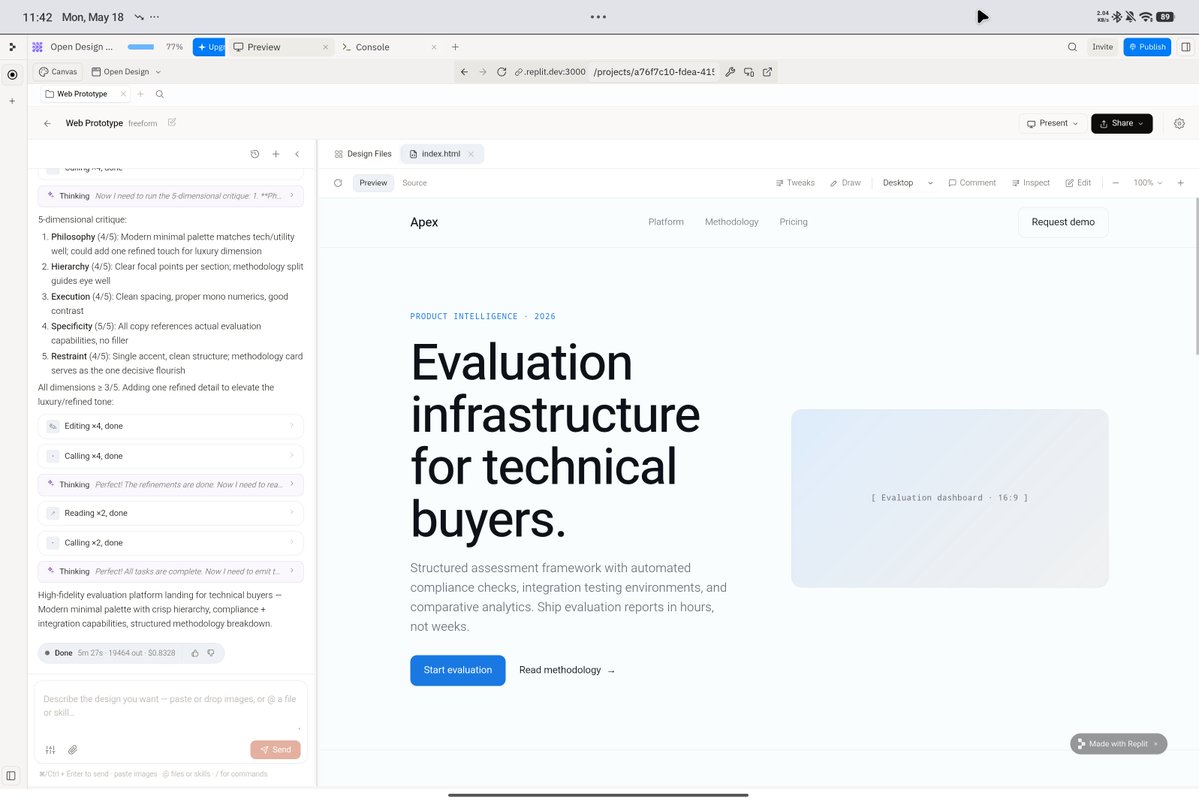Click Start evaluation in the preview
This screenshot has width=1199, height=802.
(457, 670)
